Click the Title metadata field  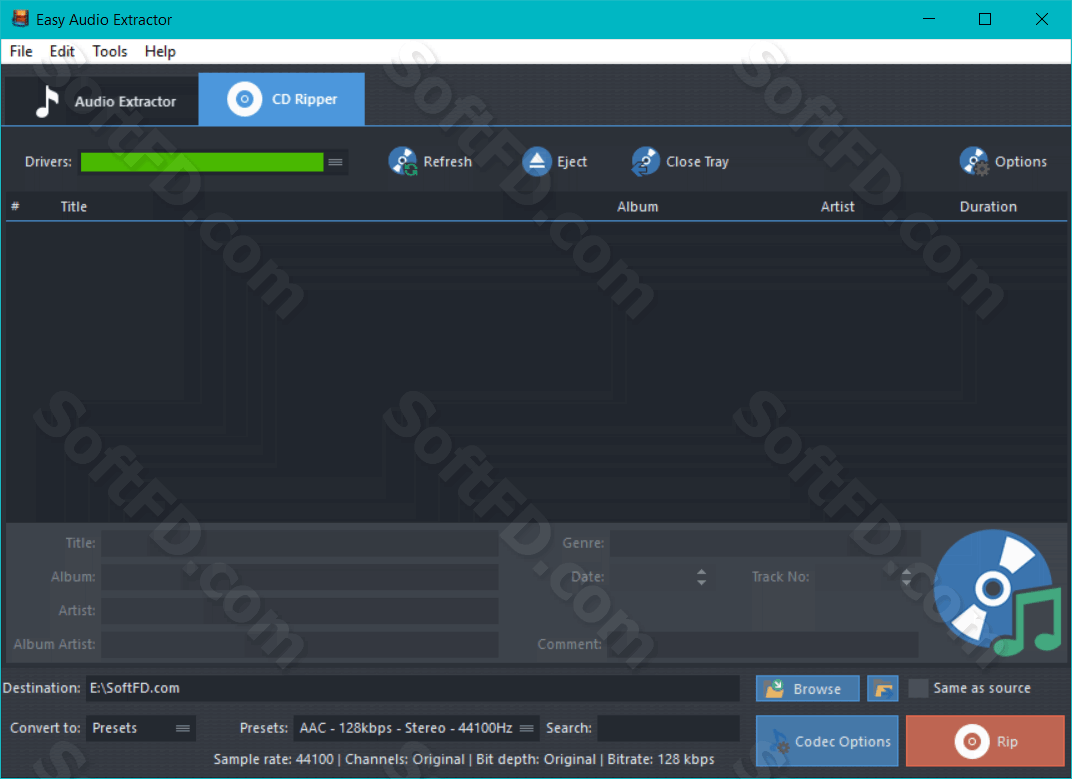(x=300, y=543)
